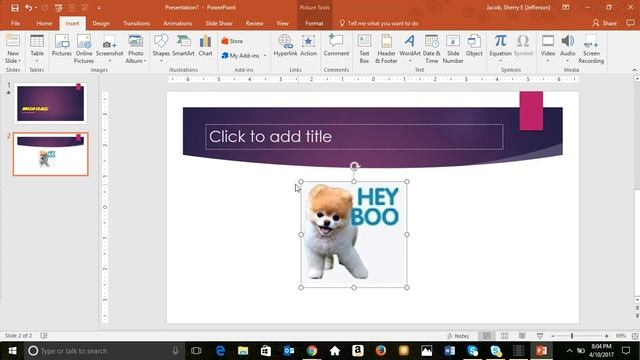Open the Slide Show tab
The width and height of the screenshot is (640, 360).
tap(219, 23)
